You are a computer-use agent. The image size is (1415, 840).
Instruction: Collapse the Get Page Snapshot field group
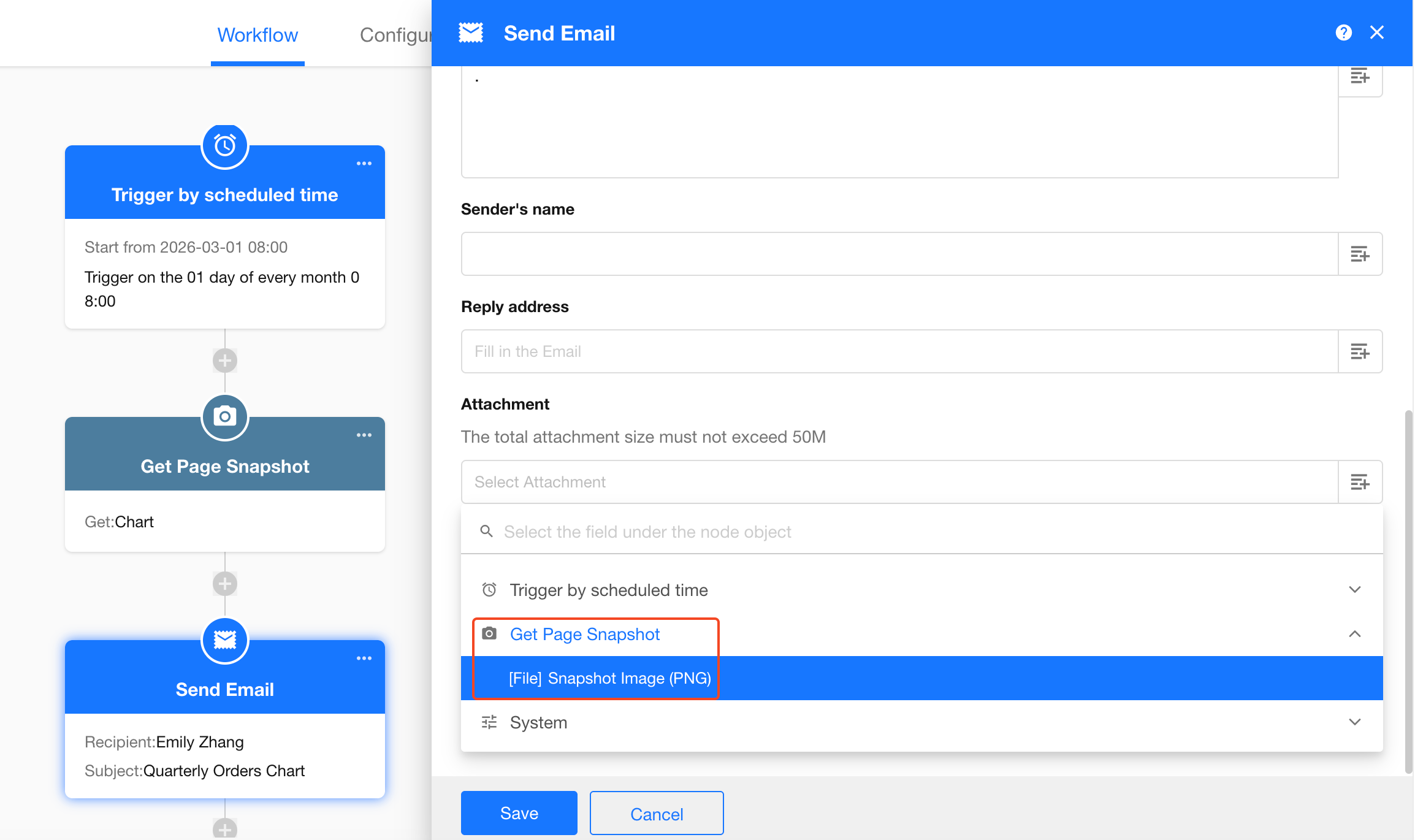coord(1354,634)
